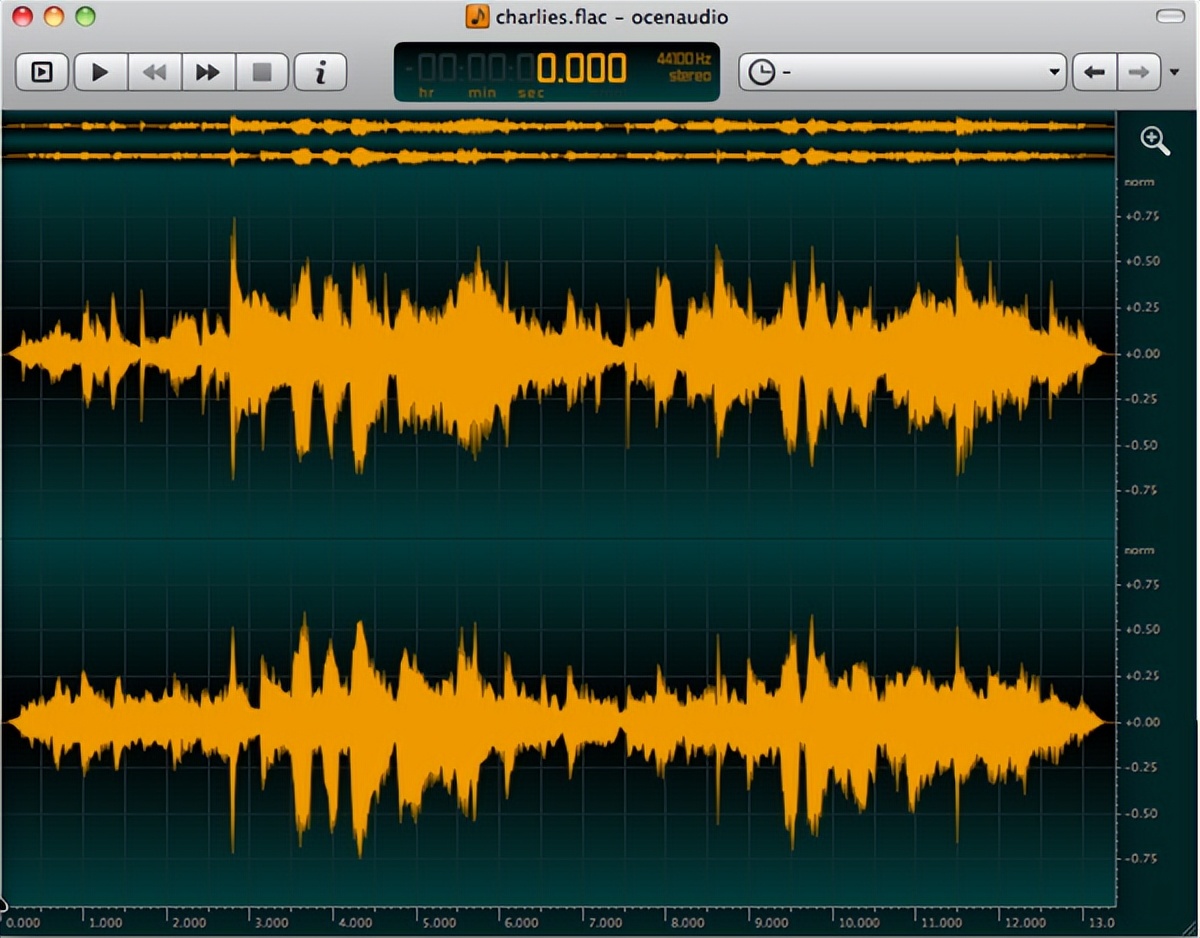Click the magnifier zoom icon beside overview

click(x=1155, y=140)
